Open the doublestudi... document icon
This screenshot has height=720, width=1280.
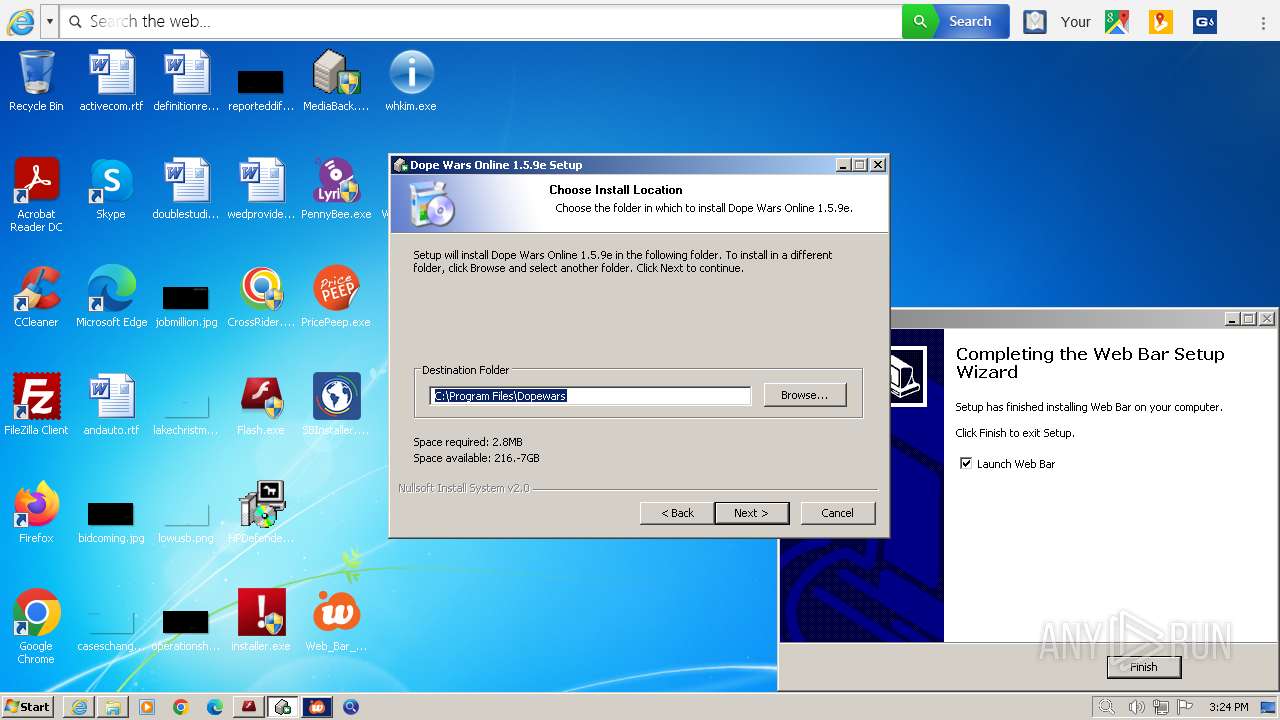coord(186,189)
